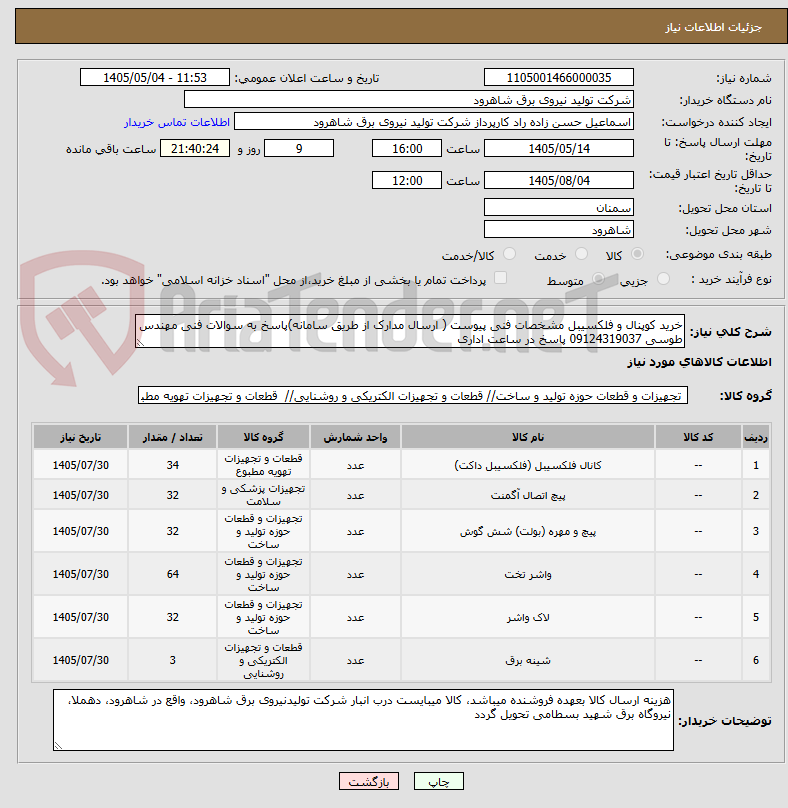Click the کد کالا column header
Screen dimensions: 788x808
(x=698, y=437)
